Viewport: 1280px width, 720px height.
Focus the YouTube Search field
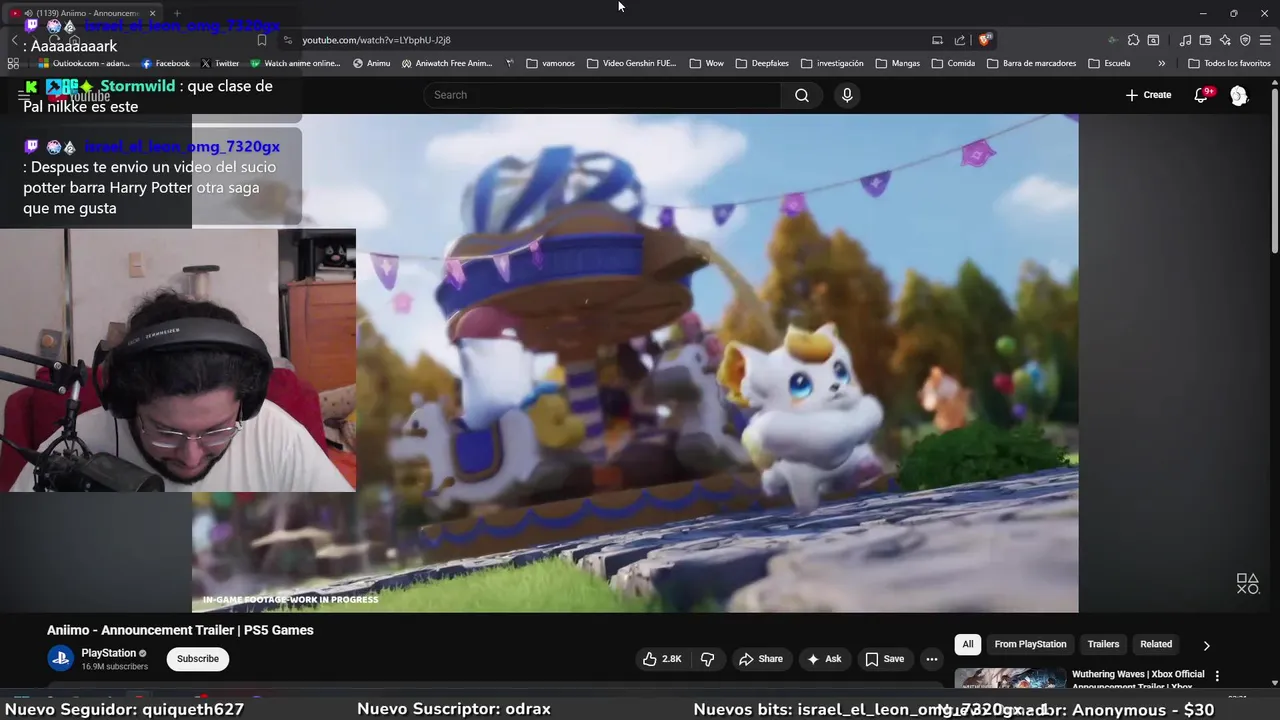[603, 95]
